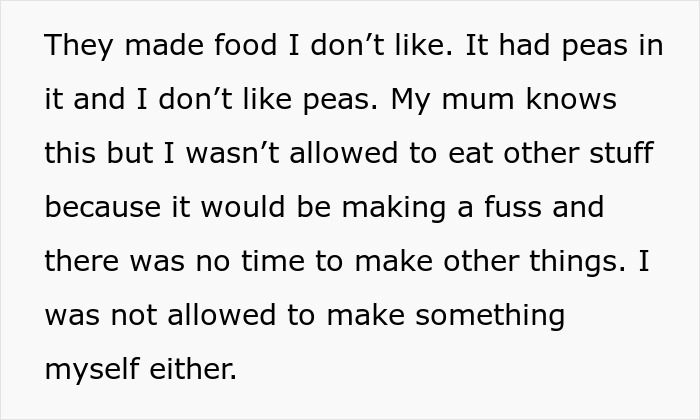Click the word "this" starting third line
The height and width of the screenshot is (420, 700).
coord(71,154)
